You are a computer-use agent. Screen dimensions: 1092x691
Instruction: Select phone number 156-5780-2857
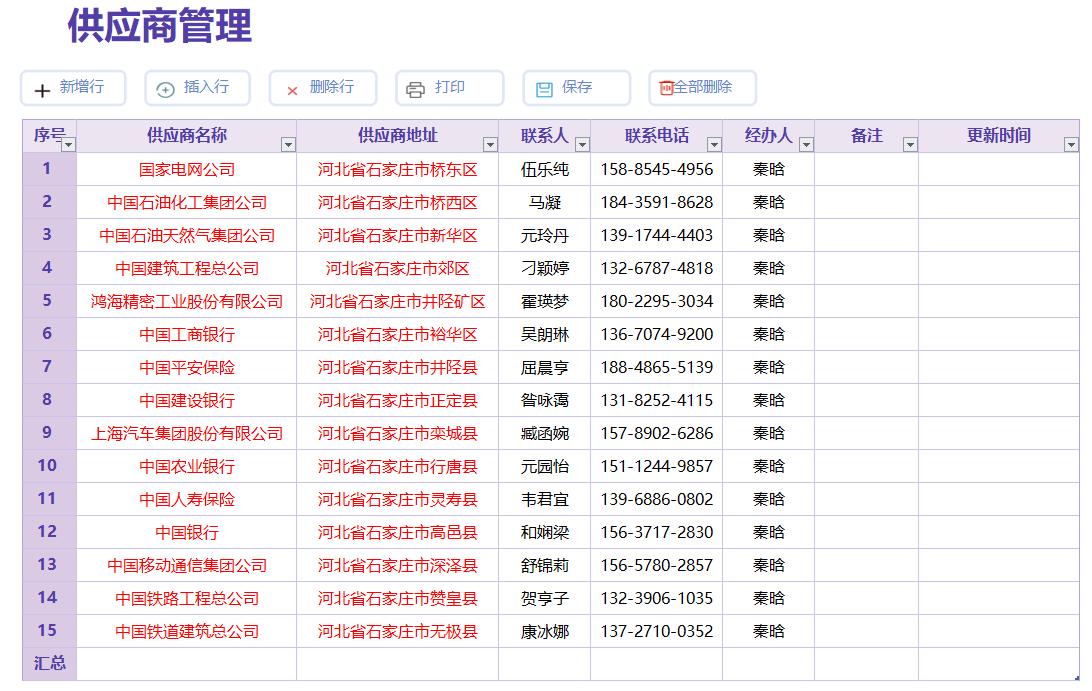(657, 566)
